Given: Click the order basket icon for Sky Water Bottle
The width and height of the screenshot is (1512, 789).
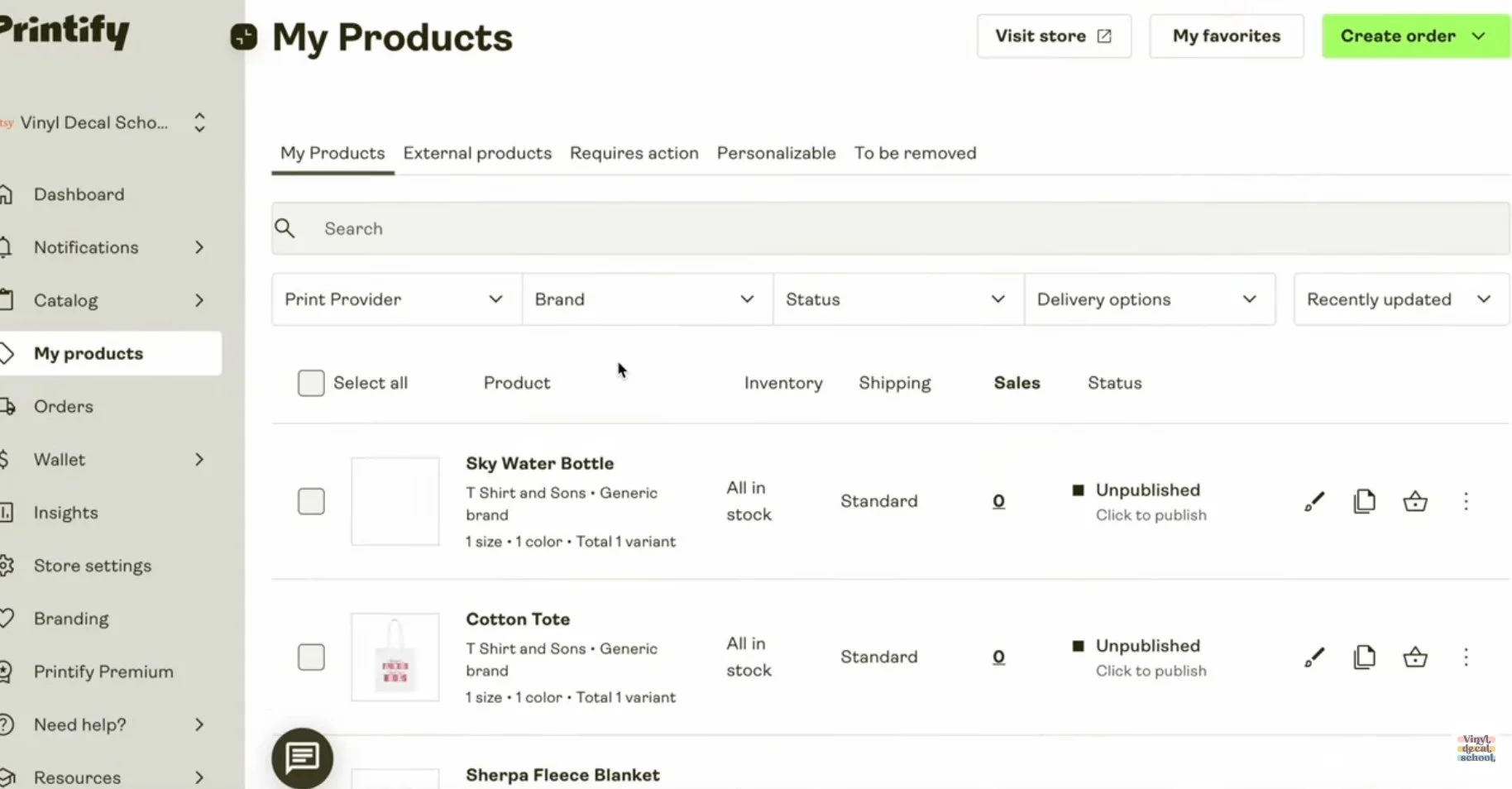Looking at the screenshot, I should pos(1415,501).
